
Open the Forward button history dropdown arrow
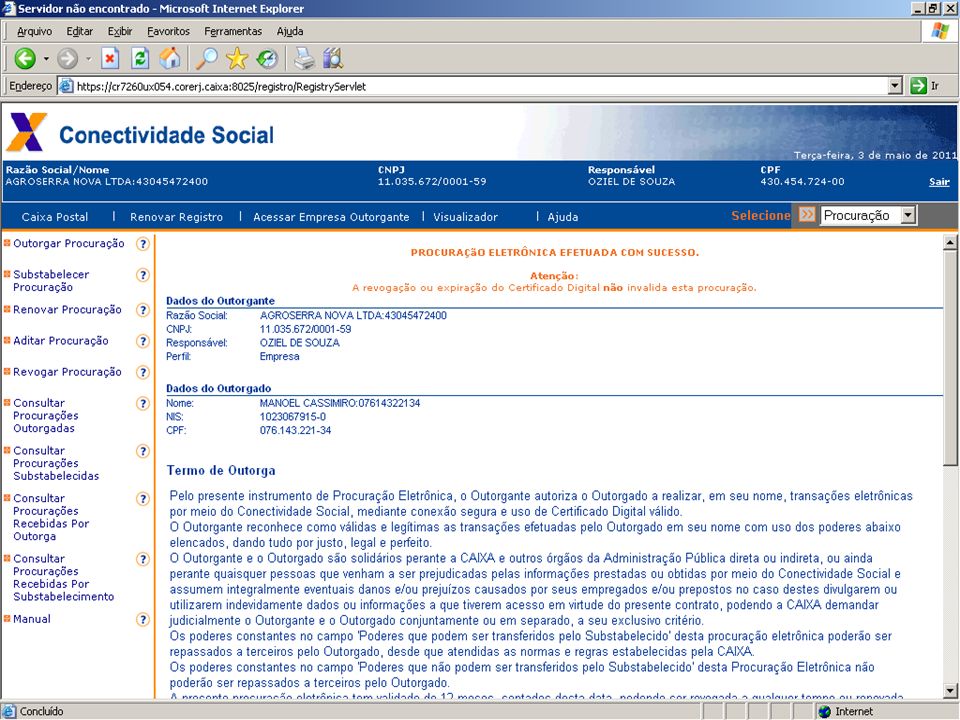click(x=88, y=59)
